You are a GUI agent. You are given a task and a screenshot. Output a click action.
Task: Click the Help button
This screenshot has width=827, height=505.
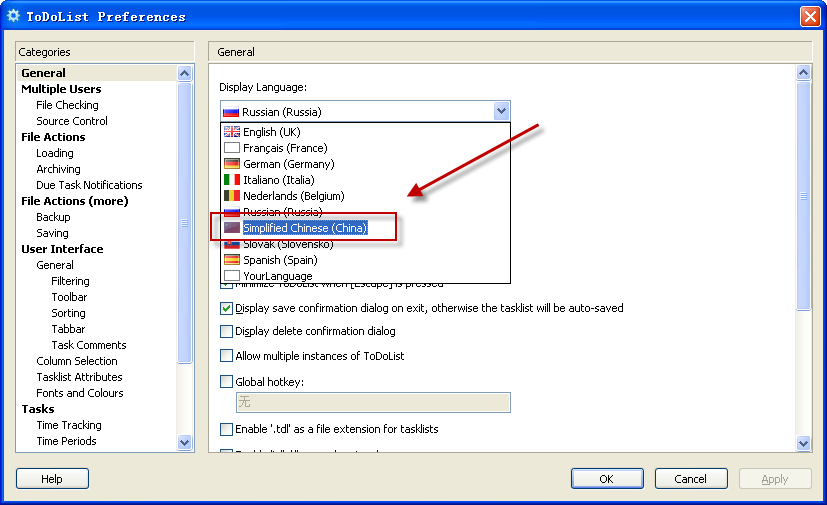[52, 479]
